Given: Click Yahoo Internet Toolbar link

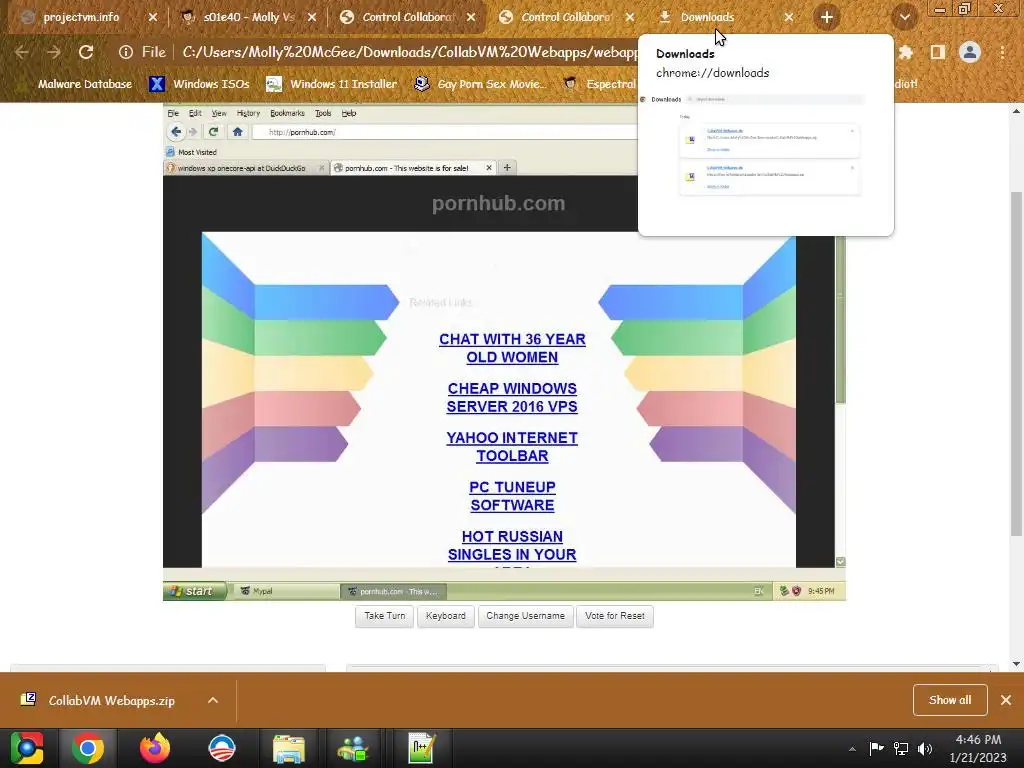Looking at the screenshot, I should coord(512,447).
